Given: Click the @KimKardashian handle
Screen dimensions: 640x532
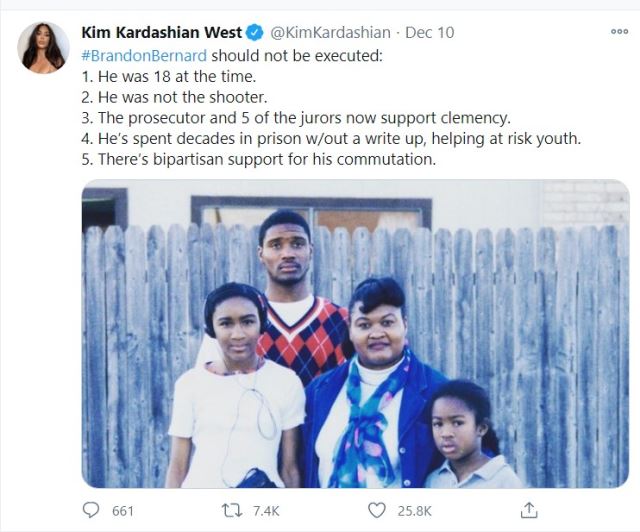Looking at the screenshot, I should (x=330, y=33).
